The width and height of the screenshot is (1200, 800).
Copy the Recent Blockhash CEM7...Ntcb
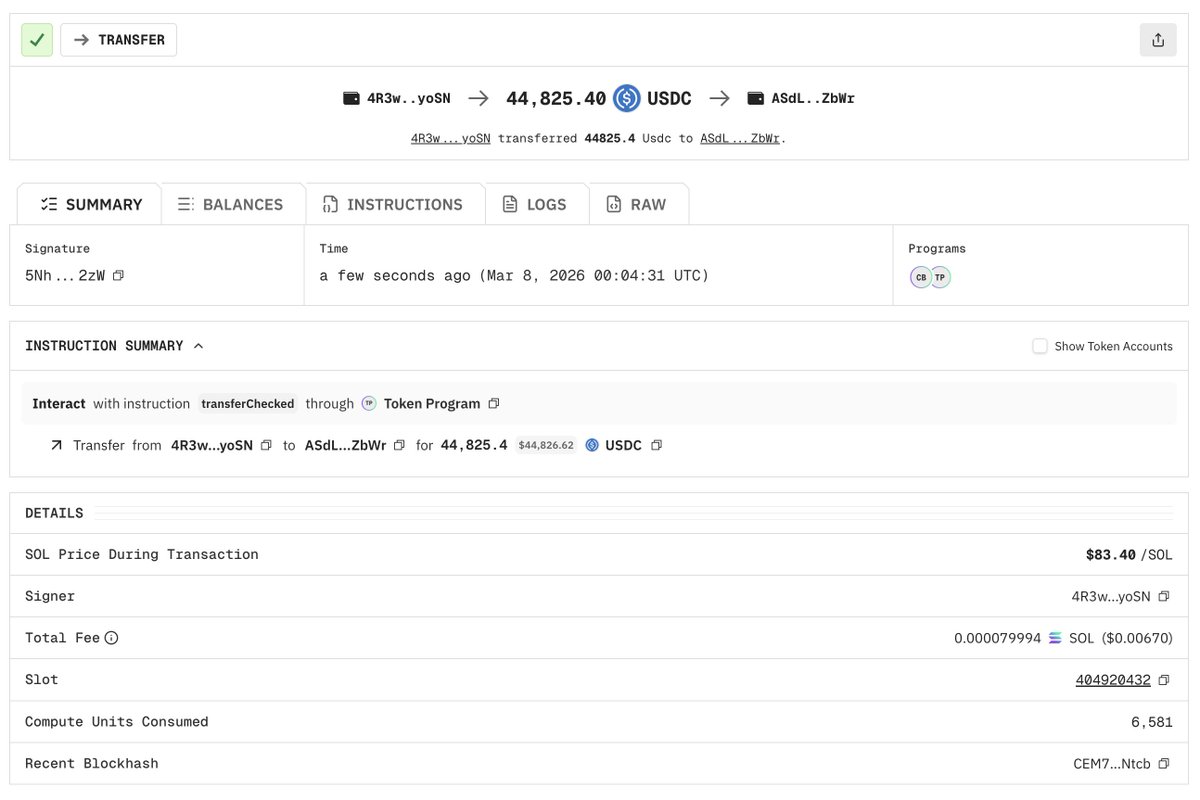(x=1163, y=763)
